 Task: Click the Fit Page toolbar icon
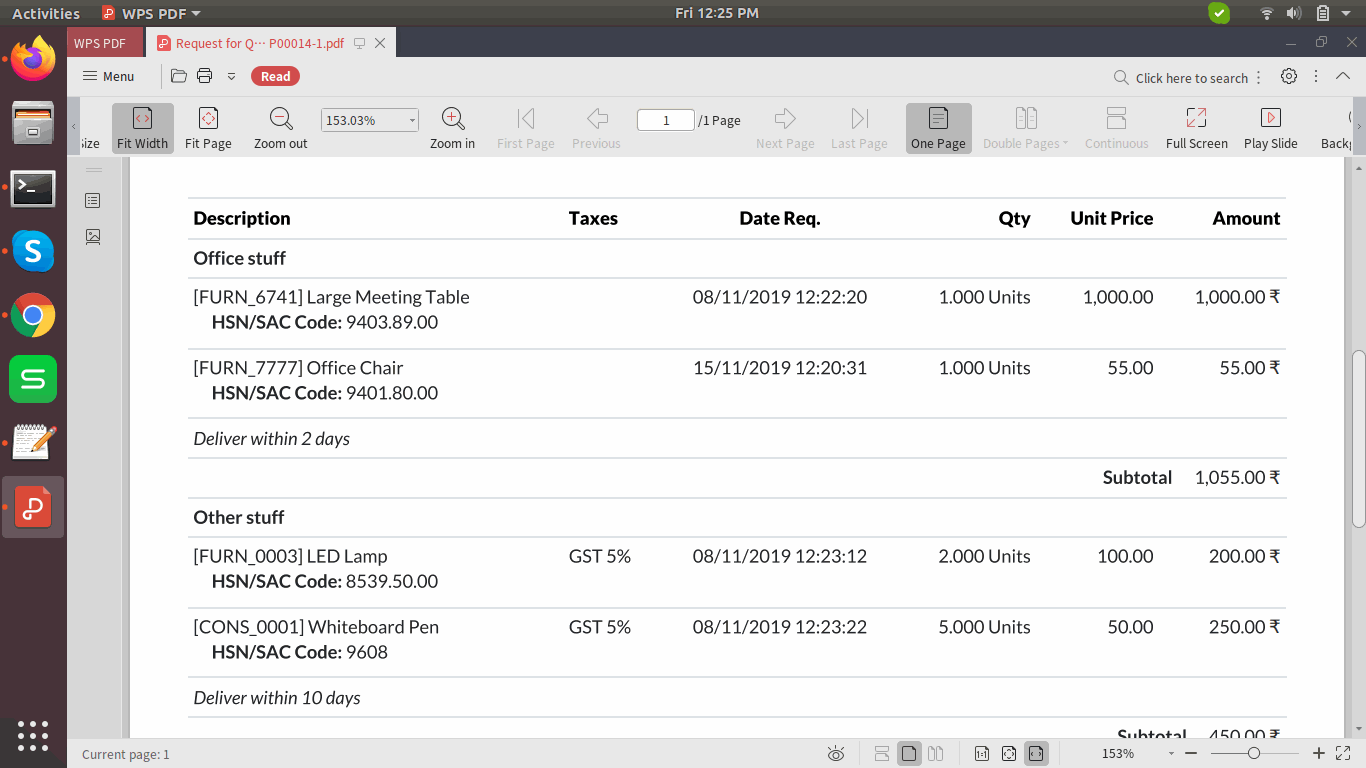(208, 128)
